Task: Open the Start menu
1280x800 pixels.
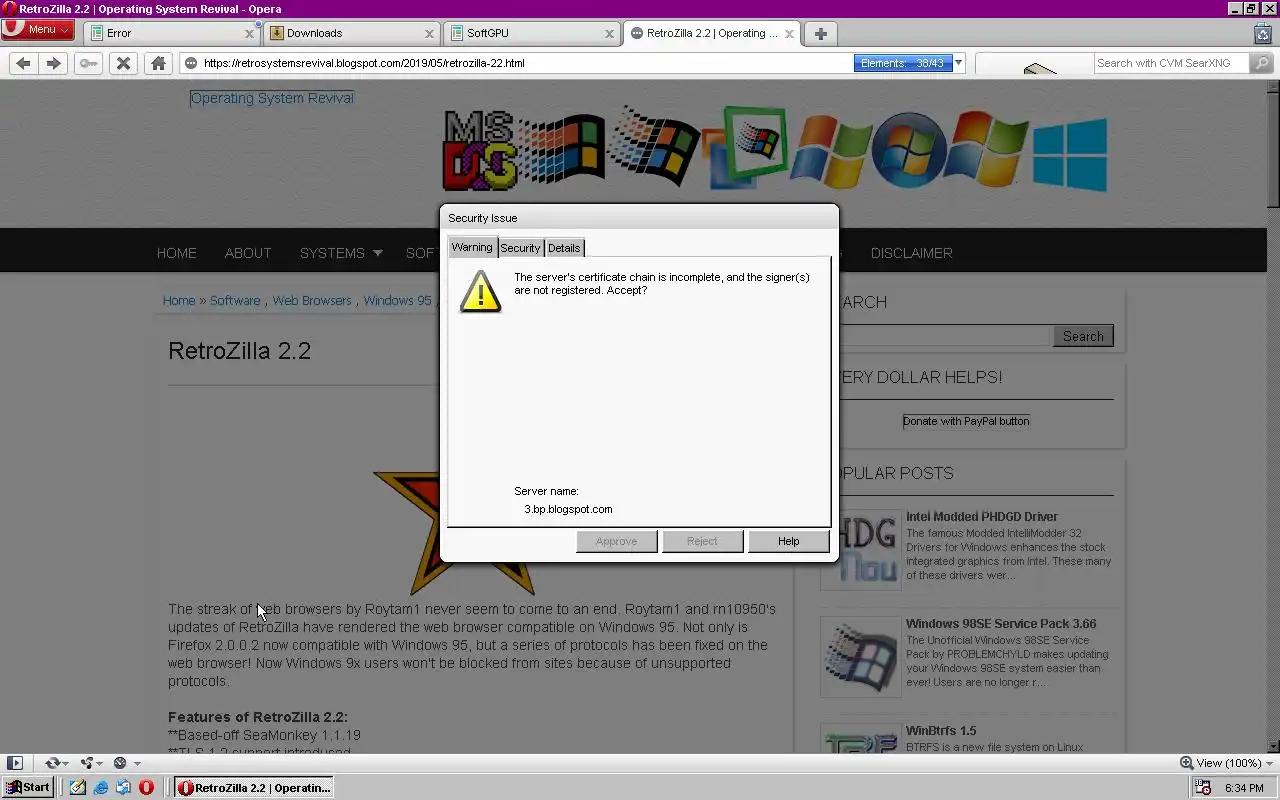Action: coord(27,787)
